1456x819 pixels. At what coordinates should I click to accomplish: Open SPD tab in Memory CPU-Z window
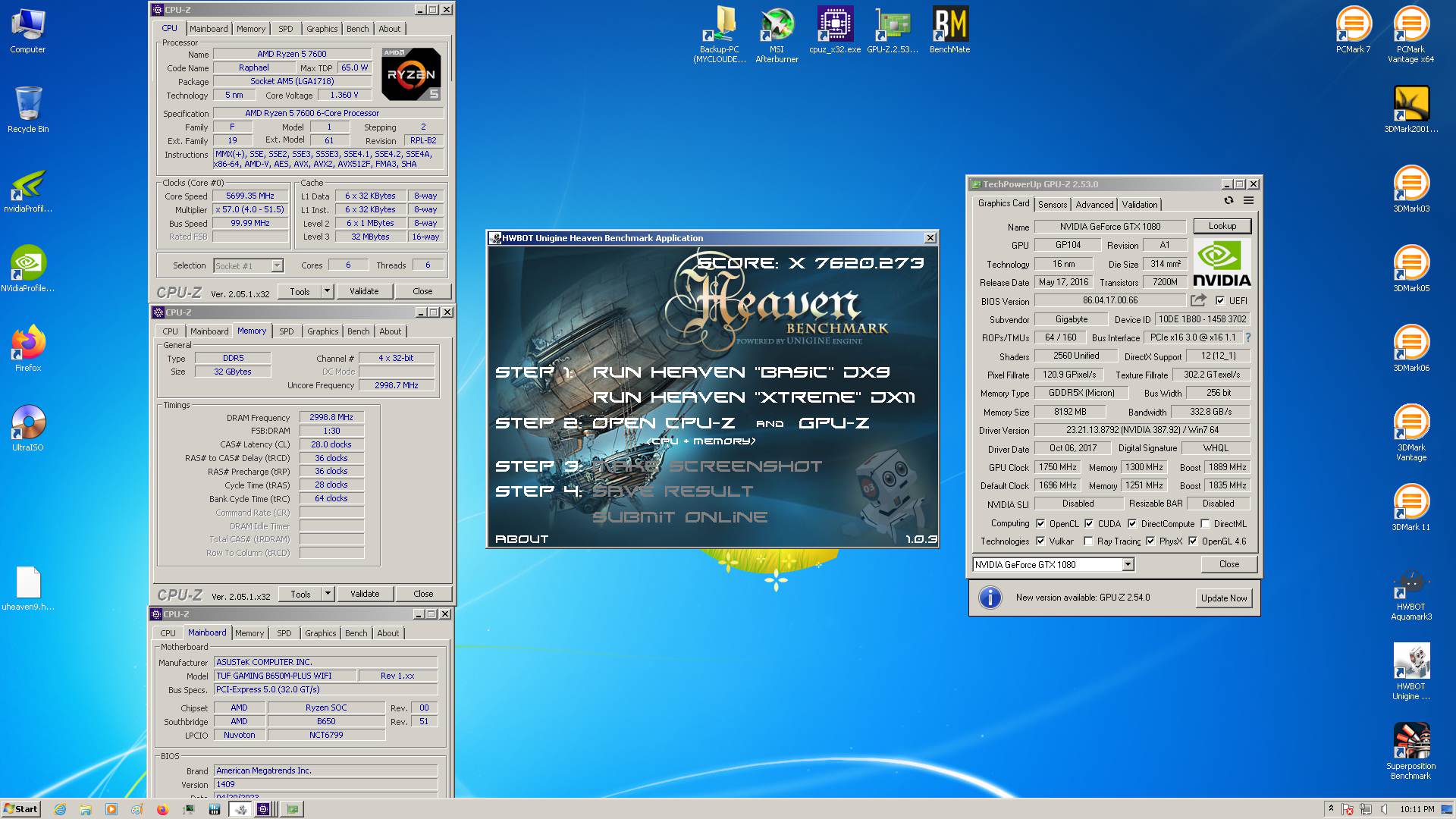coord(286,331)
